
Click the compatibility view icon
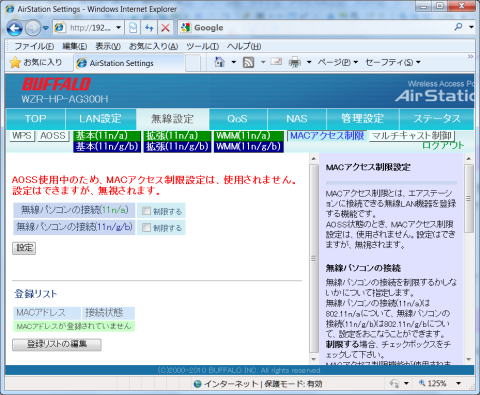click(x=133, y=28)
